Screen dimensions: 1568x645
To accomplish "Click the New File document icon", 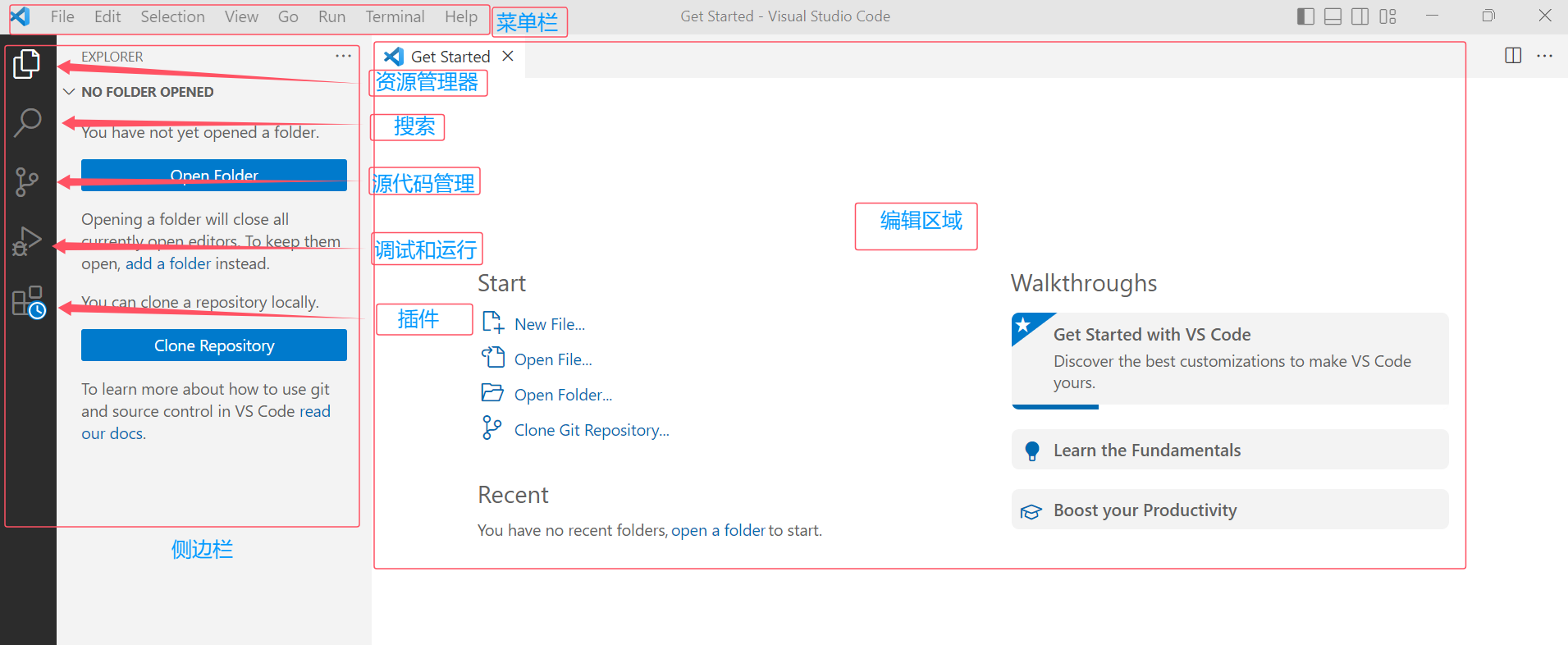I will (x=492, y=322).
